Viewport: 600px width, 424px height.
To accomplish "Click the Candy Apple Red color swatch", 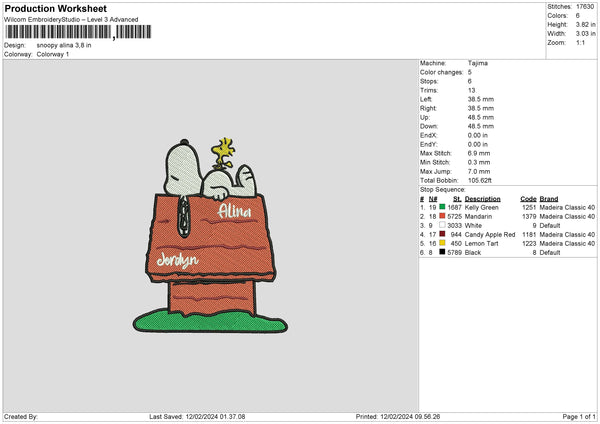I will (x=442, y=234).
